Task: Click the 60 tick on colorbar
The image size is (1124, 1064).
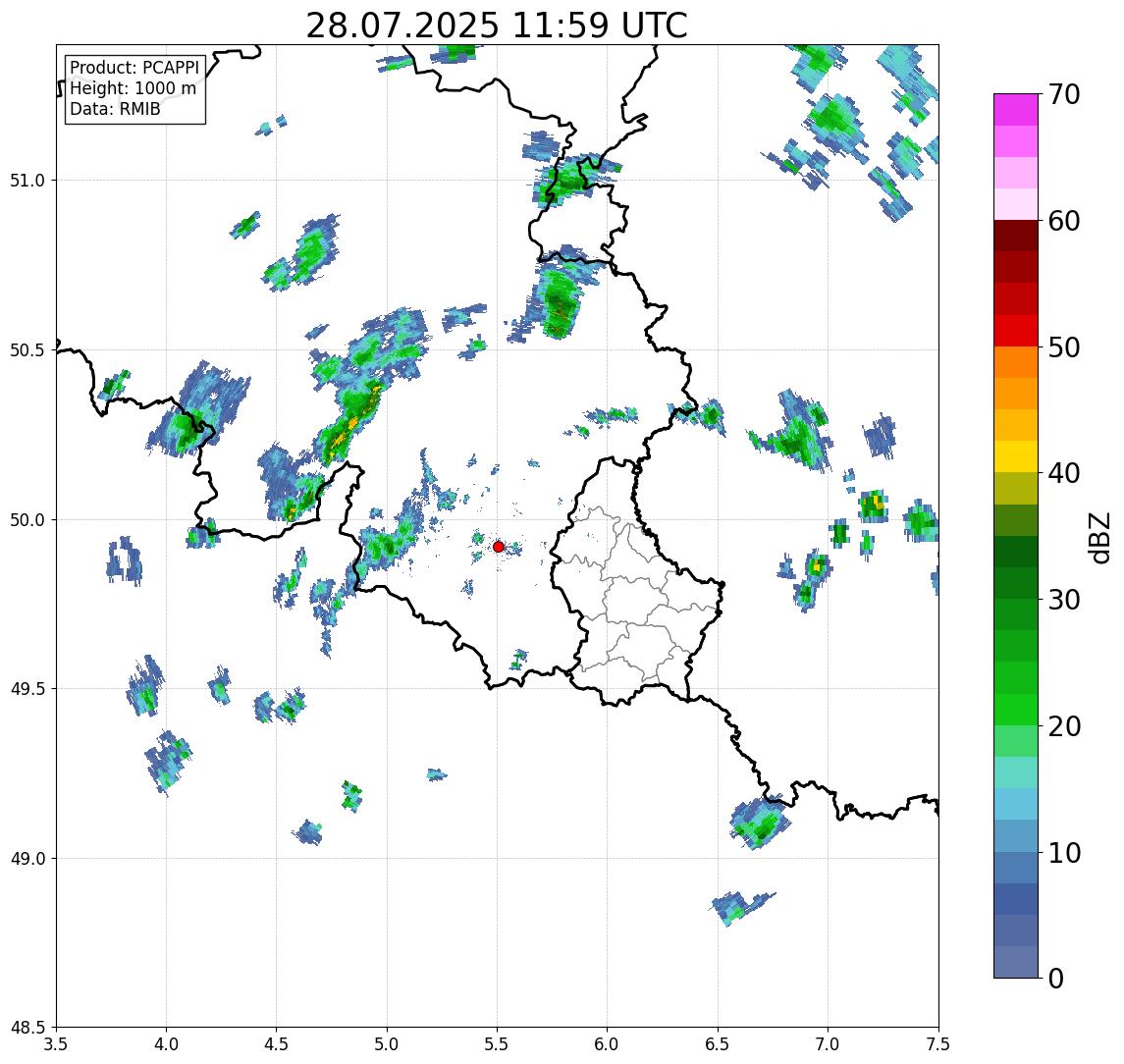Action: (1063, 221)
